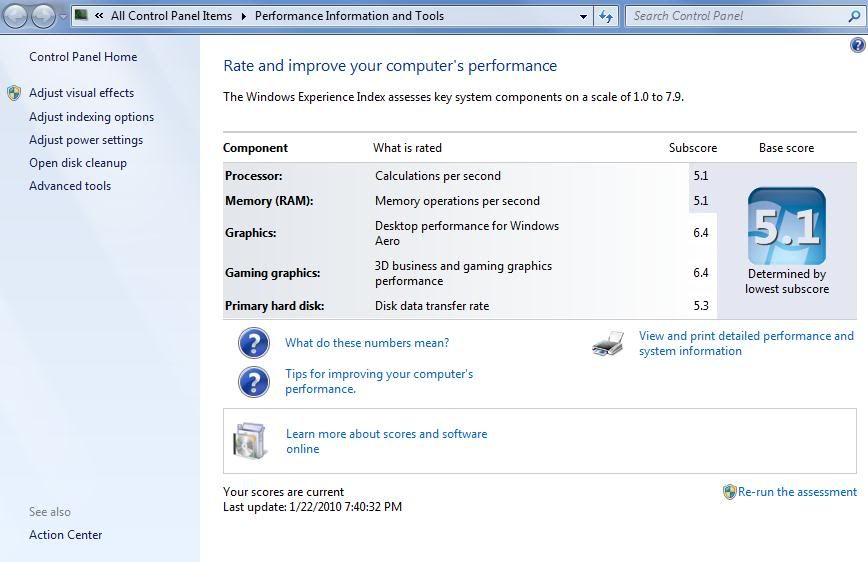Click the Forward navigation arrow button
This screenshot has width=868, height=562.
43,17
